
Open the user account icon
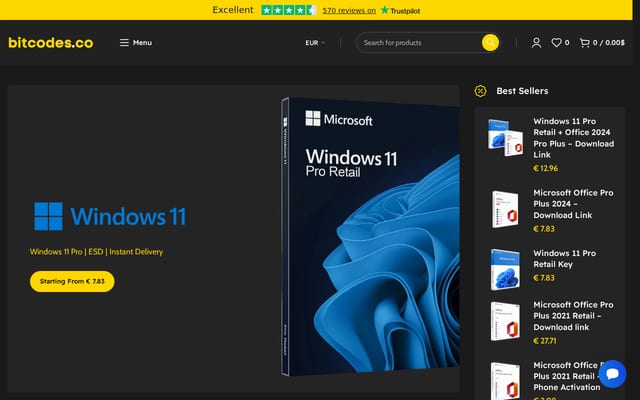pyautogui.click(x=536, y=42)
